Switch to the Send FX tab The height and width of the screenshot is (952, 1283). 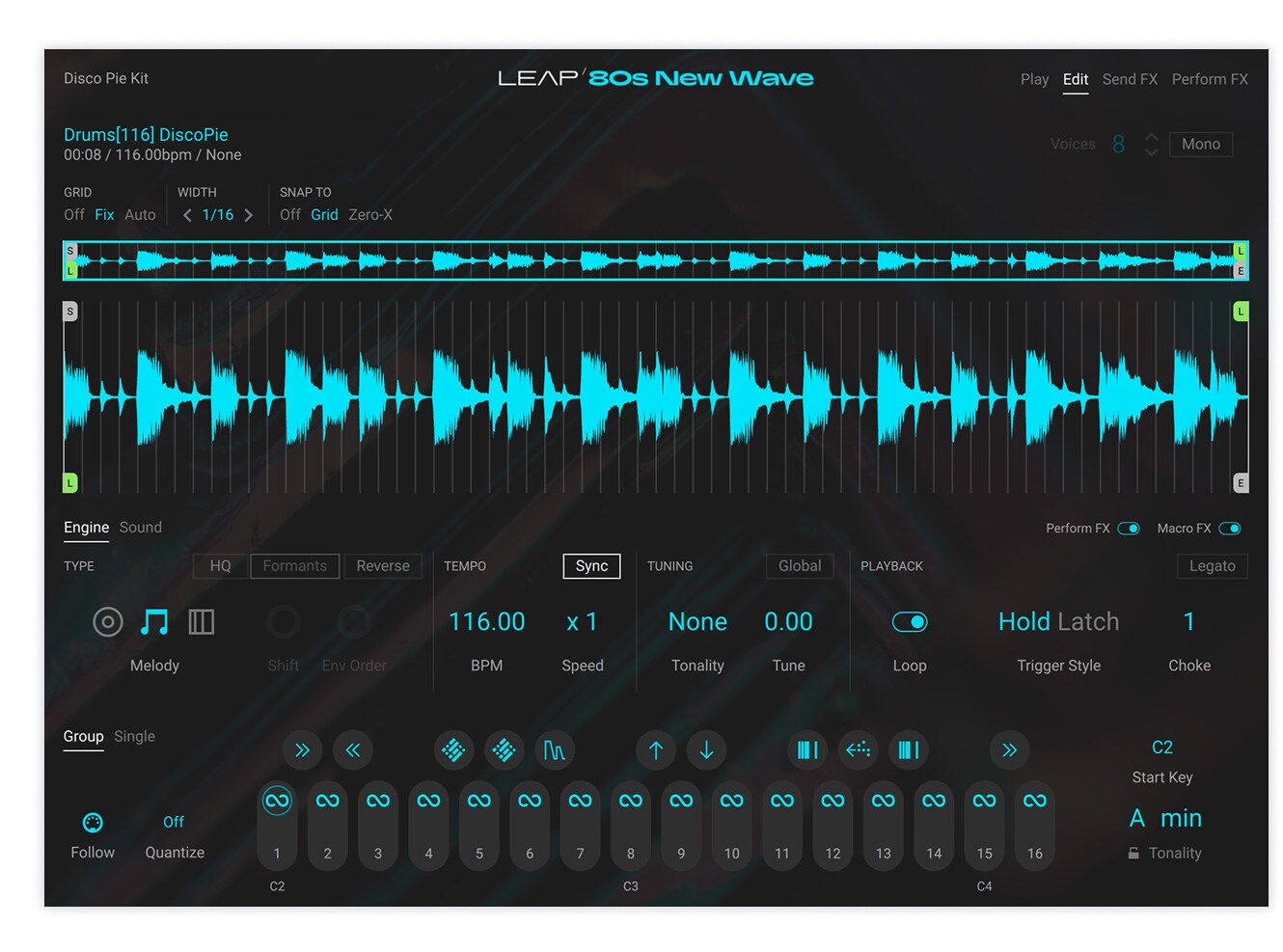[1130, 79]
